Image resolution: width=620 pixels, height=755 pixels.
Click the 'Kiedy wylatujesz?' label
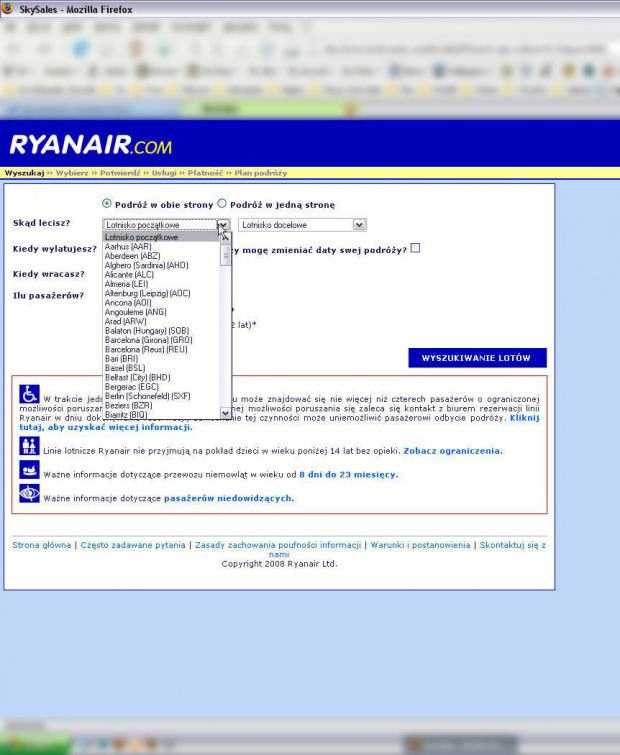(55, 249)
